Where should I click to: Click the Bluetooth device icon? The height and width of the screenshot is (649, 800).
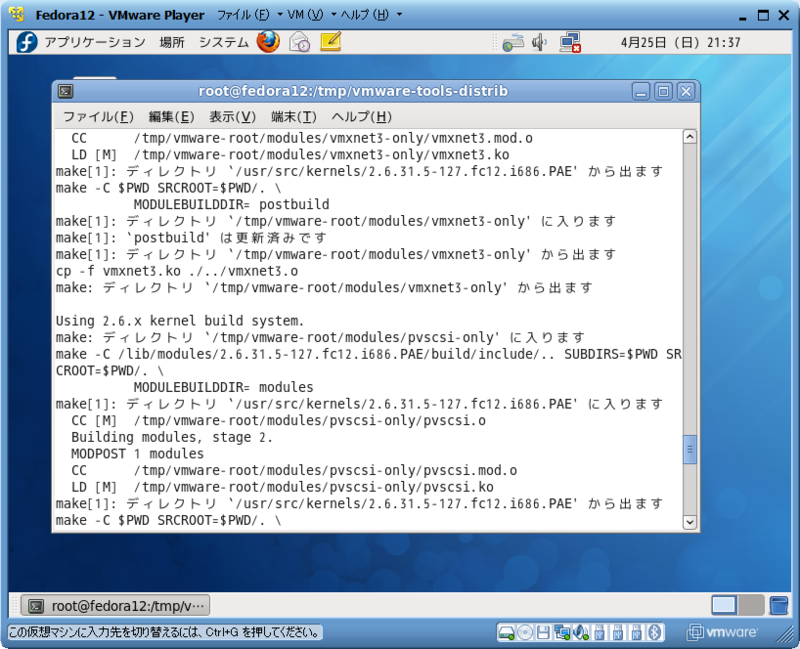coord(655,633)
